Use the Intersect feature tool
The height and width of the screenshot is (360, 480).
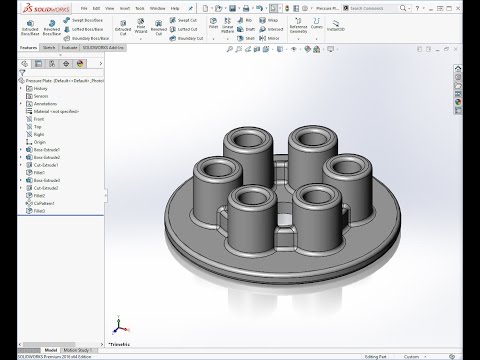click(x=271, y=29)
